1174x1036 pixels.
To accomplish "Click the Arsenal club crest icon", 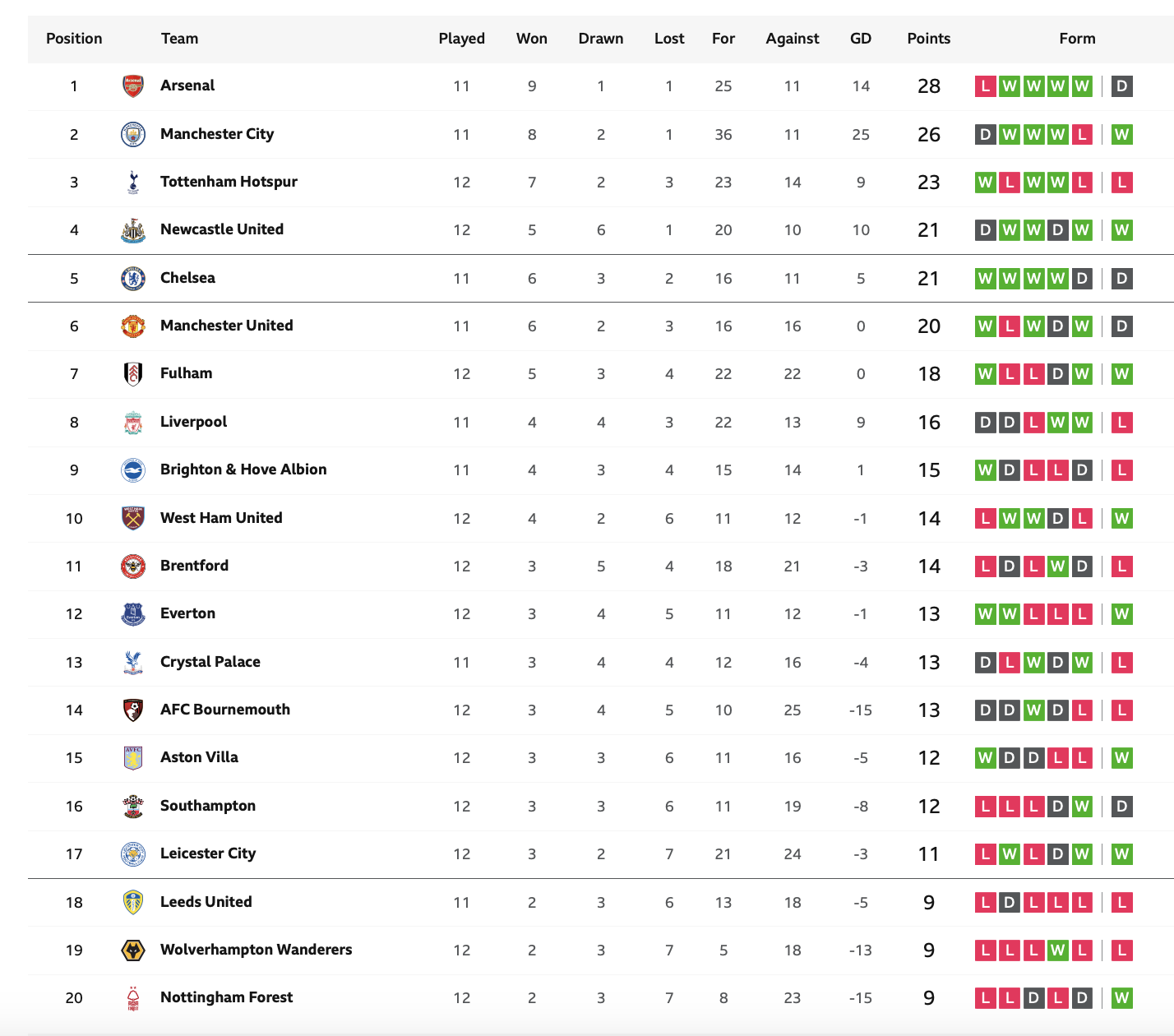I will pos(133,86).
